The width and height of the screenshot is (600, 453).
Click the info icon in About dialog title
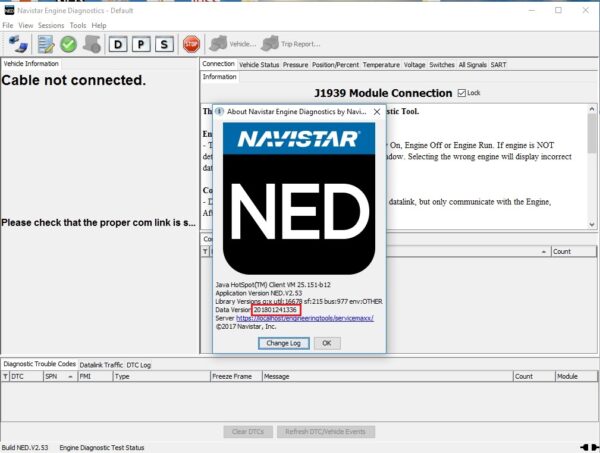coord(219,111)
